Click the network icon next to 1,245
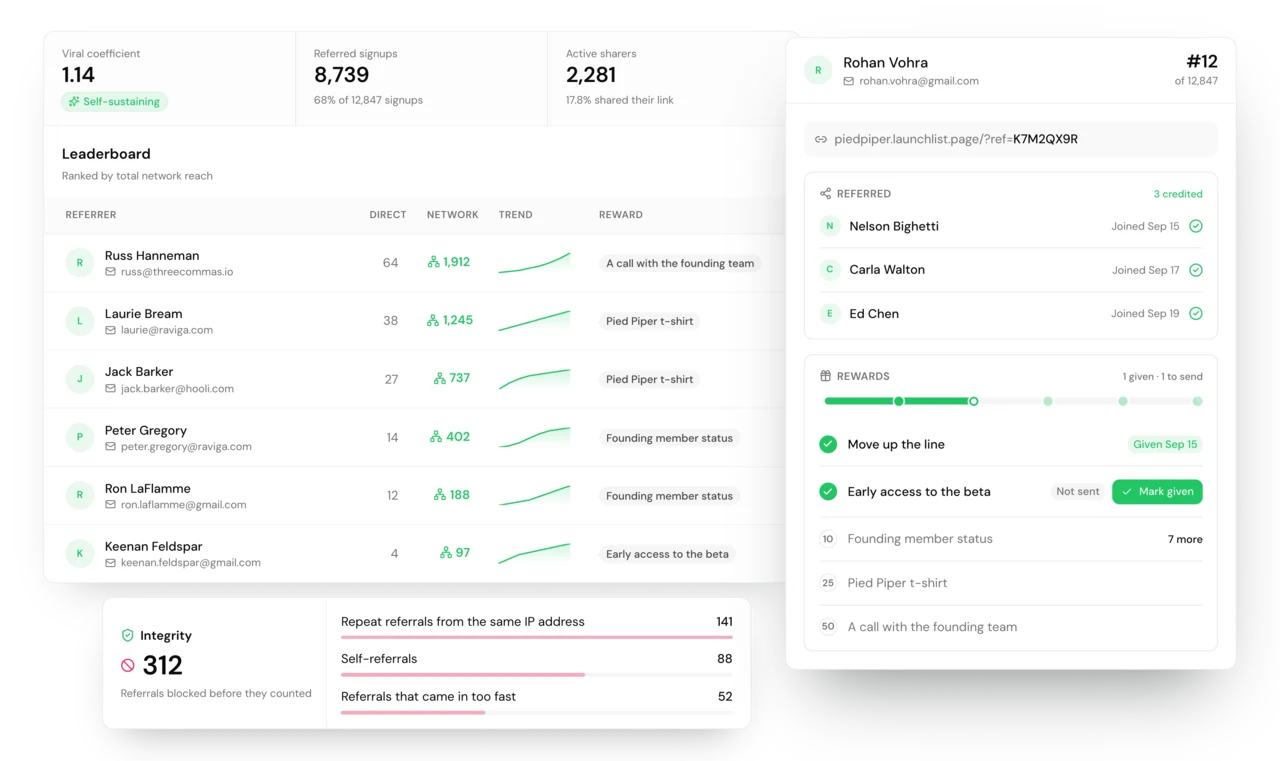Image resolution: width=1280 pixels, height=761 pixels. [x=433, y=320]
